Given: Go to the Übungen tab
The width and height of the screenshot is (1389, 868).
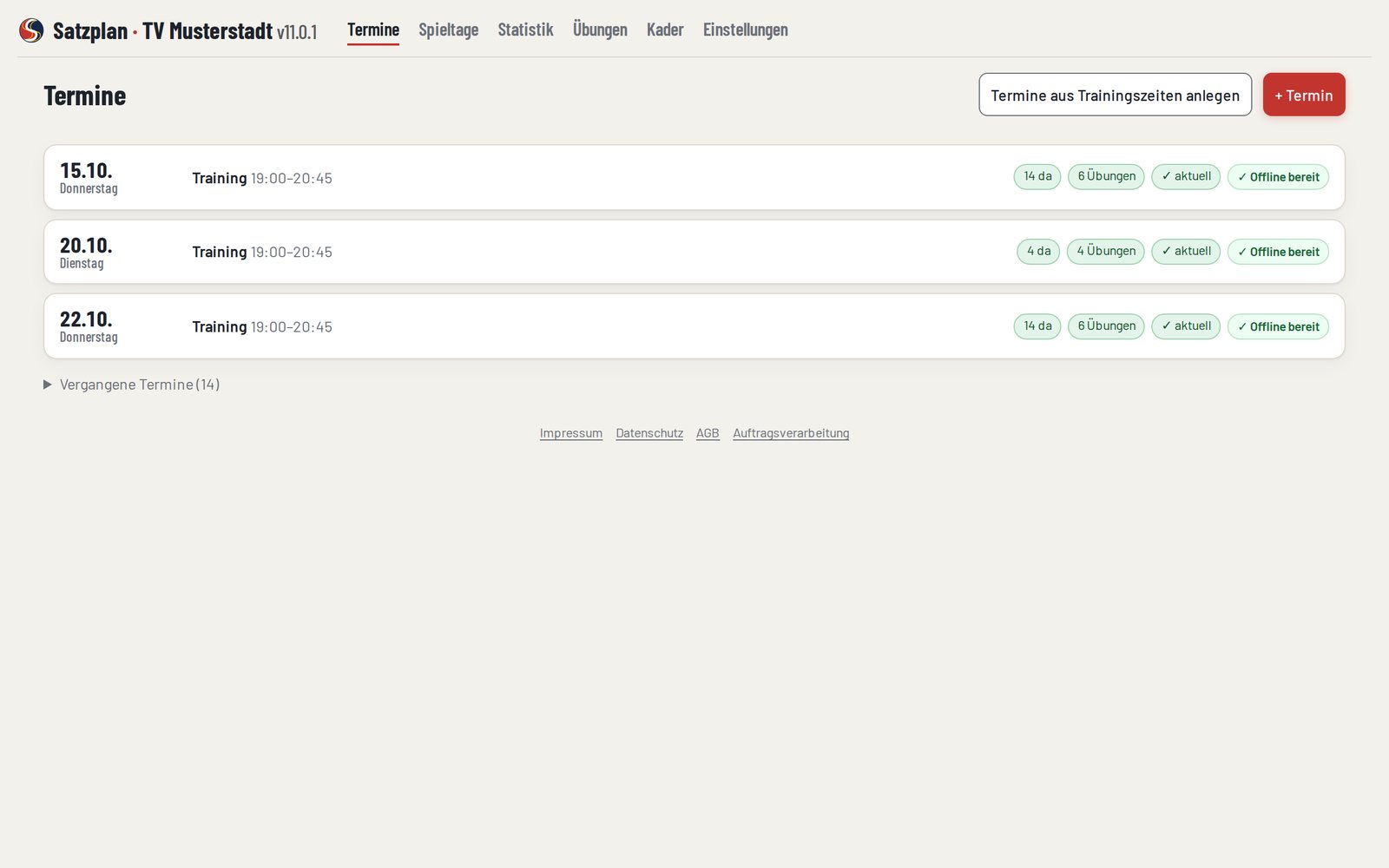Looking at the screenshot, I should 600,30.
